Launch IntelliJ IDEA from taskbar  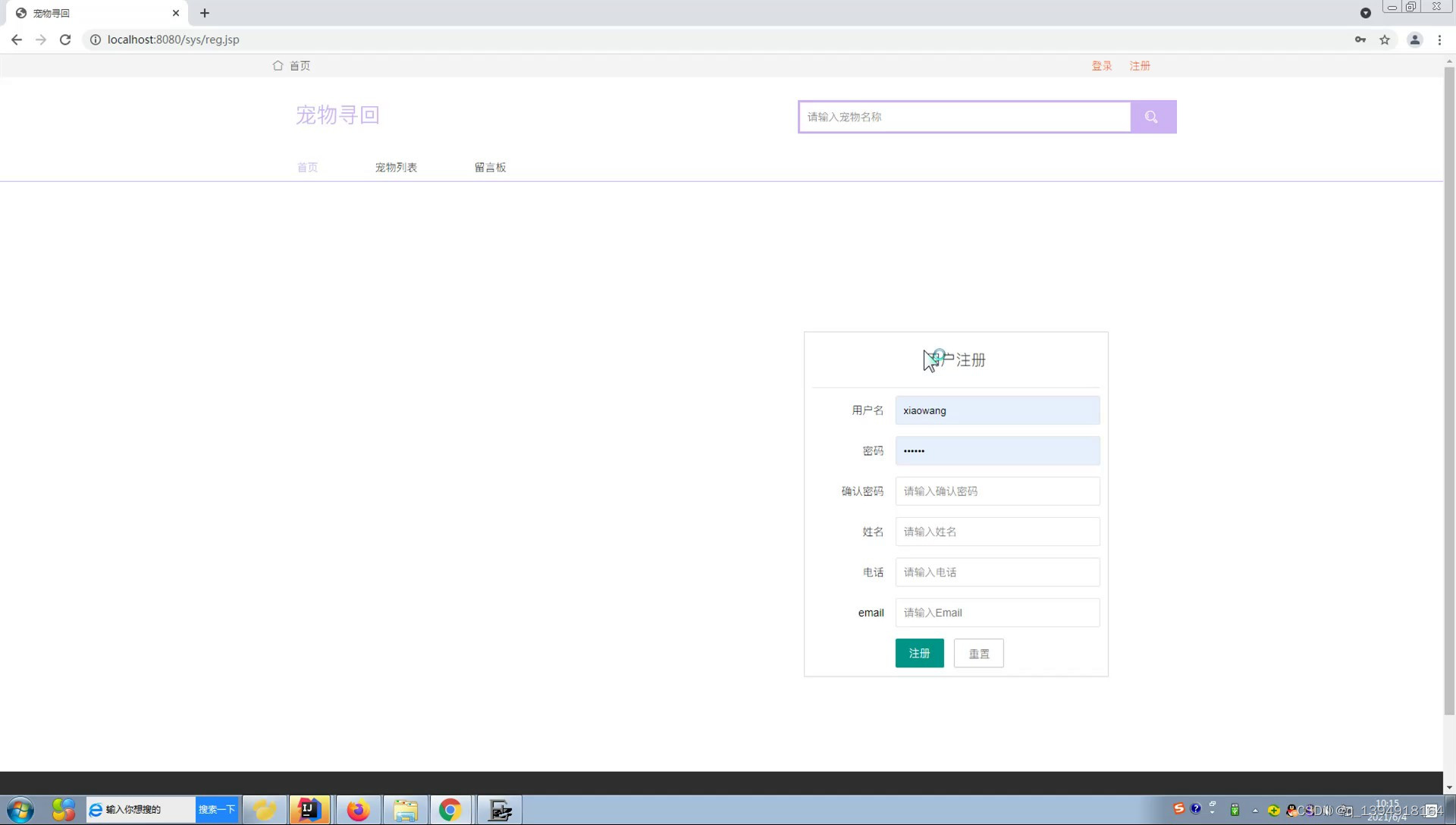tap(309, 810)
